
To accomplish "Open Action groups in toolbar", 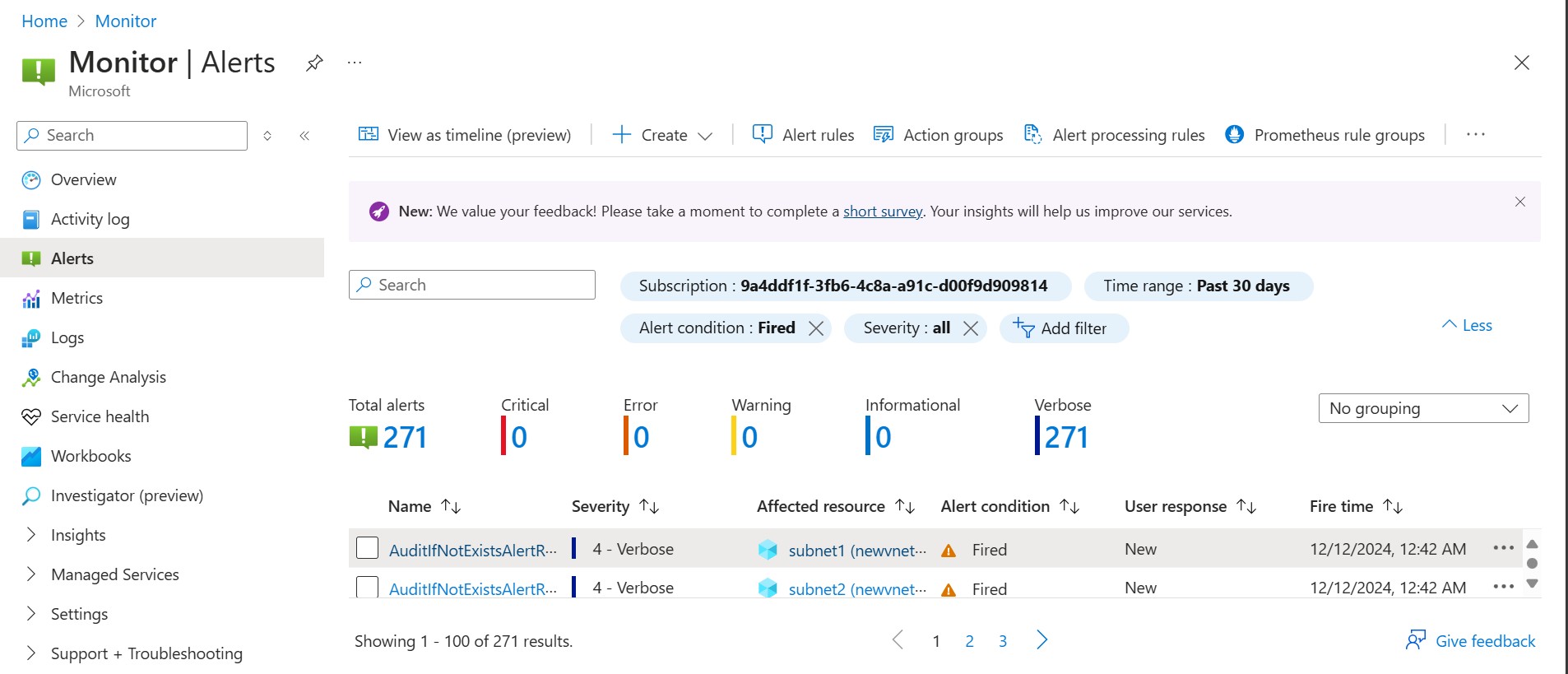I will [x=938, y=135].
